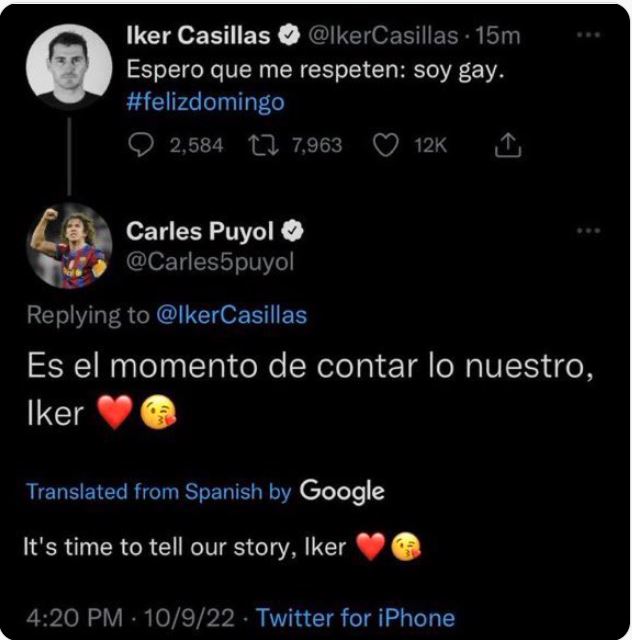
Task: Like the tweet using the heart icon
Action: [386, 146]
